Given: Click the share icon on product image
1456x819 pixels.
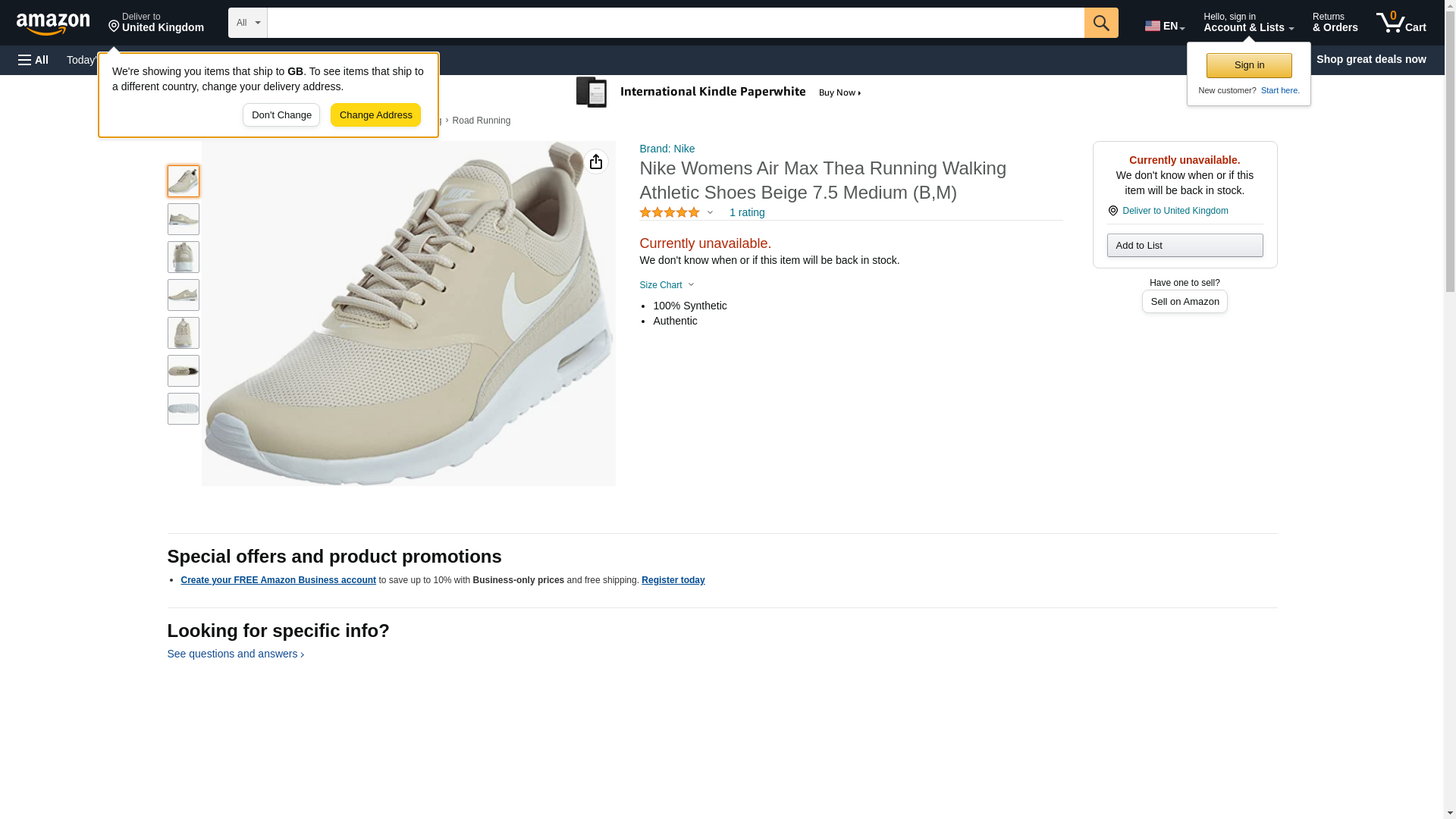Looking at the screenshot, I should 596,162.
